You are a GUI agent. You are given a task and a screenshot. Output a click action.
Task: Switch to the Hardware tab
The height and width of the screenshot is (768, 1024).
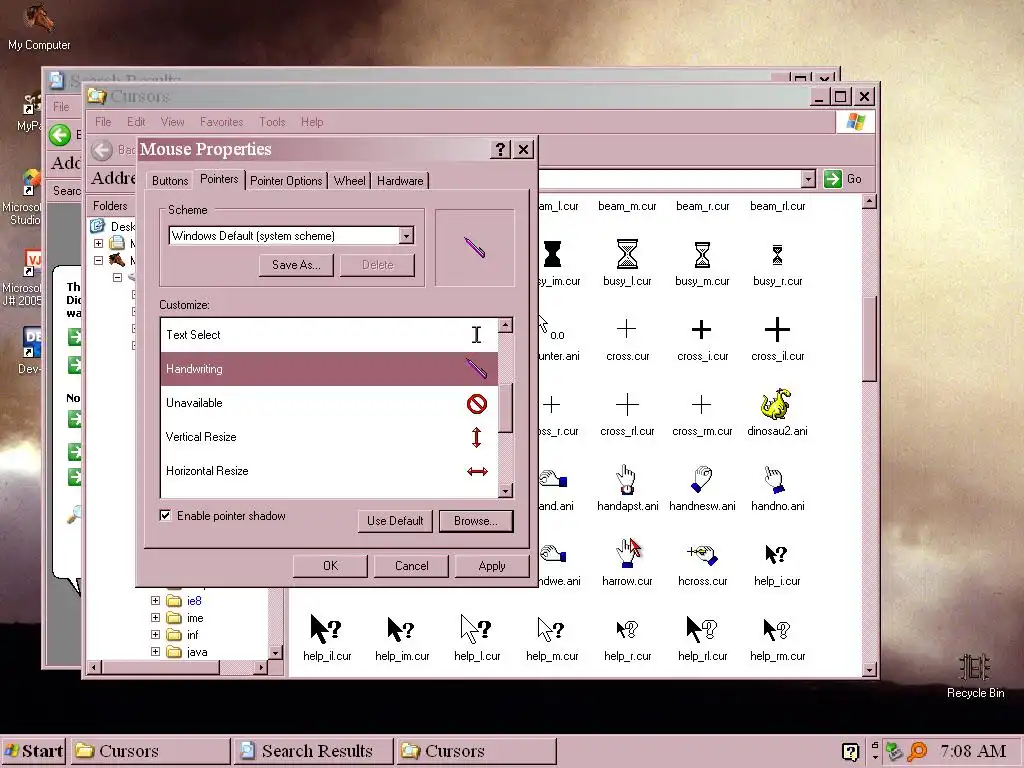point(400,181)
